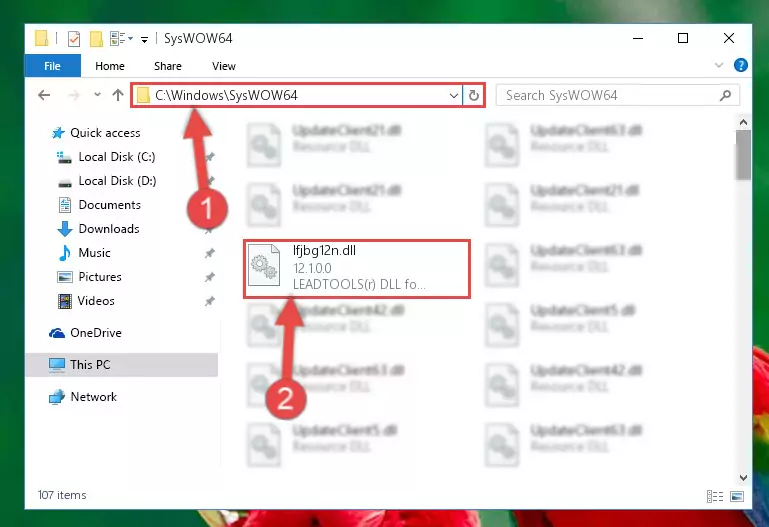
Task: Click the pin icon beside Music
Action: click(x=209, y=253)
